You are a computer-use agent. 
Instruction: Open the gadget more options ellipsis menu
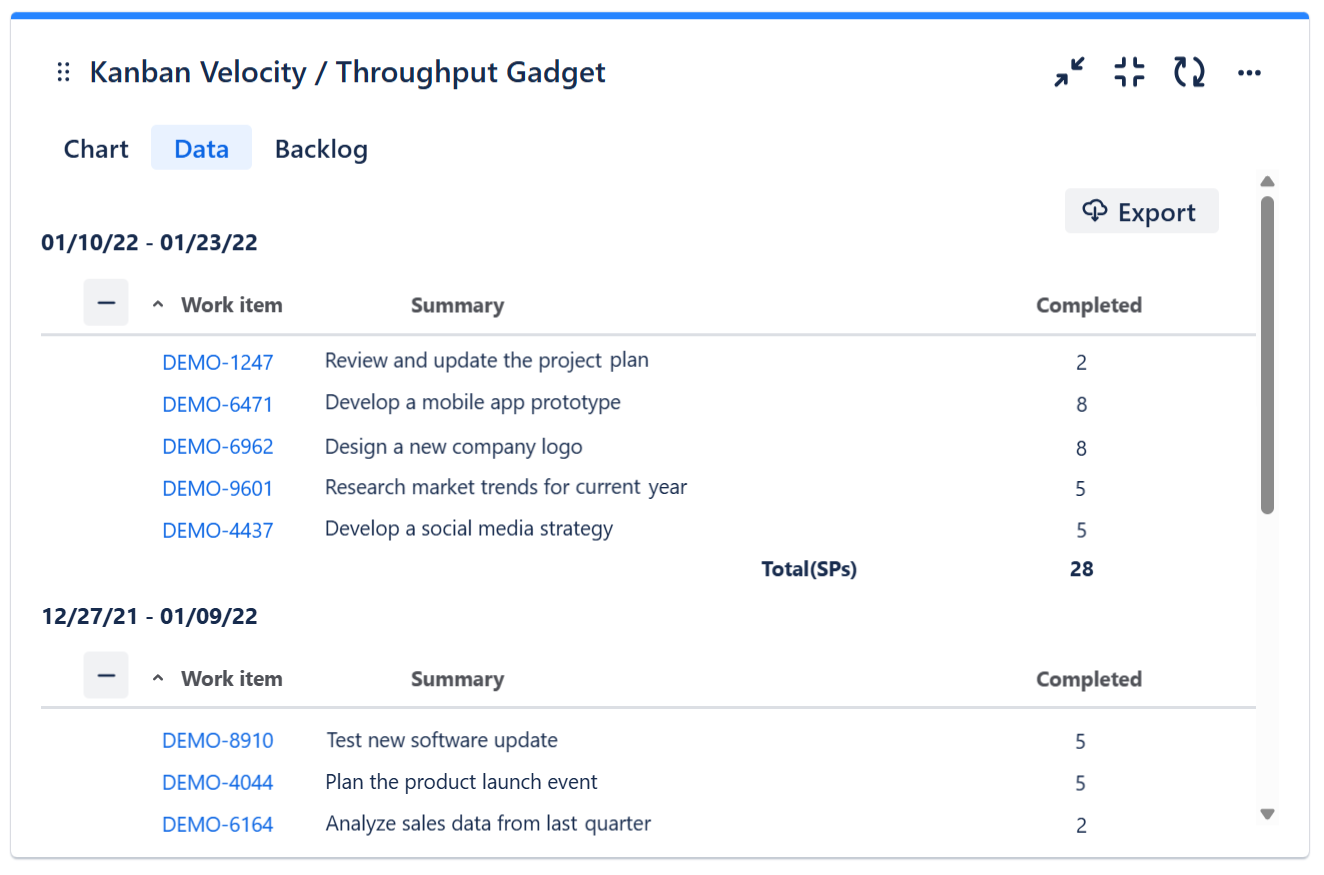pyautogui.click(x=1249, y=71)
